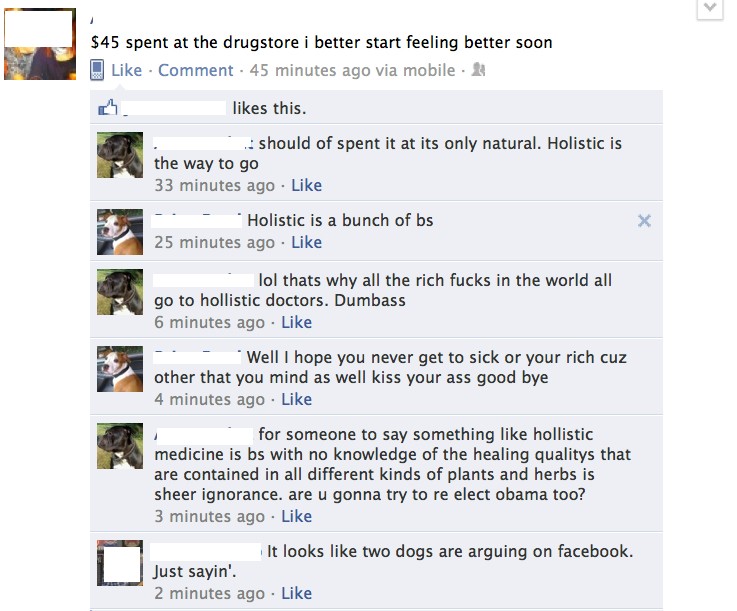Open brown-white dog avatar on 'Well I hope' comment

[120, 369]
